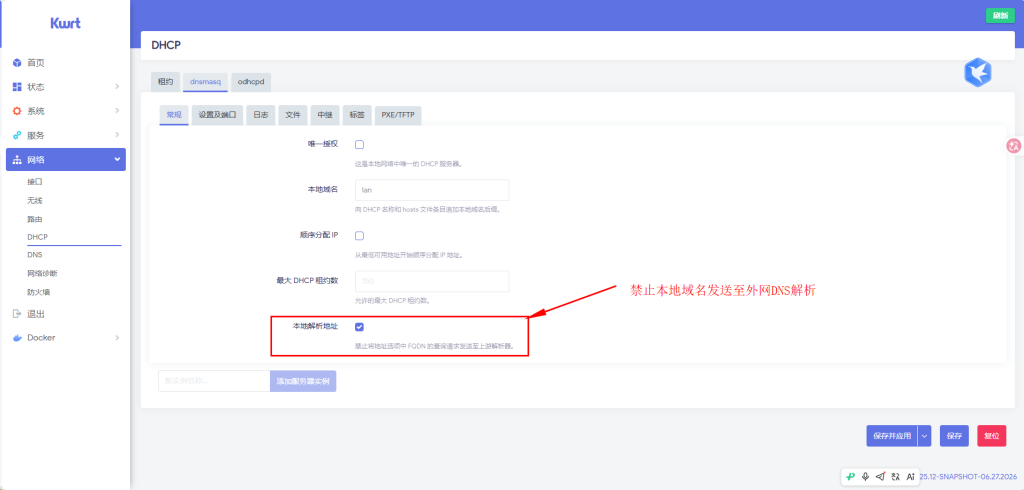Select the 设置及端口 sub-tab
This screenshot has height=490, width=1024.
click(x=217, y=114)
